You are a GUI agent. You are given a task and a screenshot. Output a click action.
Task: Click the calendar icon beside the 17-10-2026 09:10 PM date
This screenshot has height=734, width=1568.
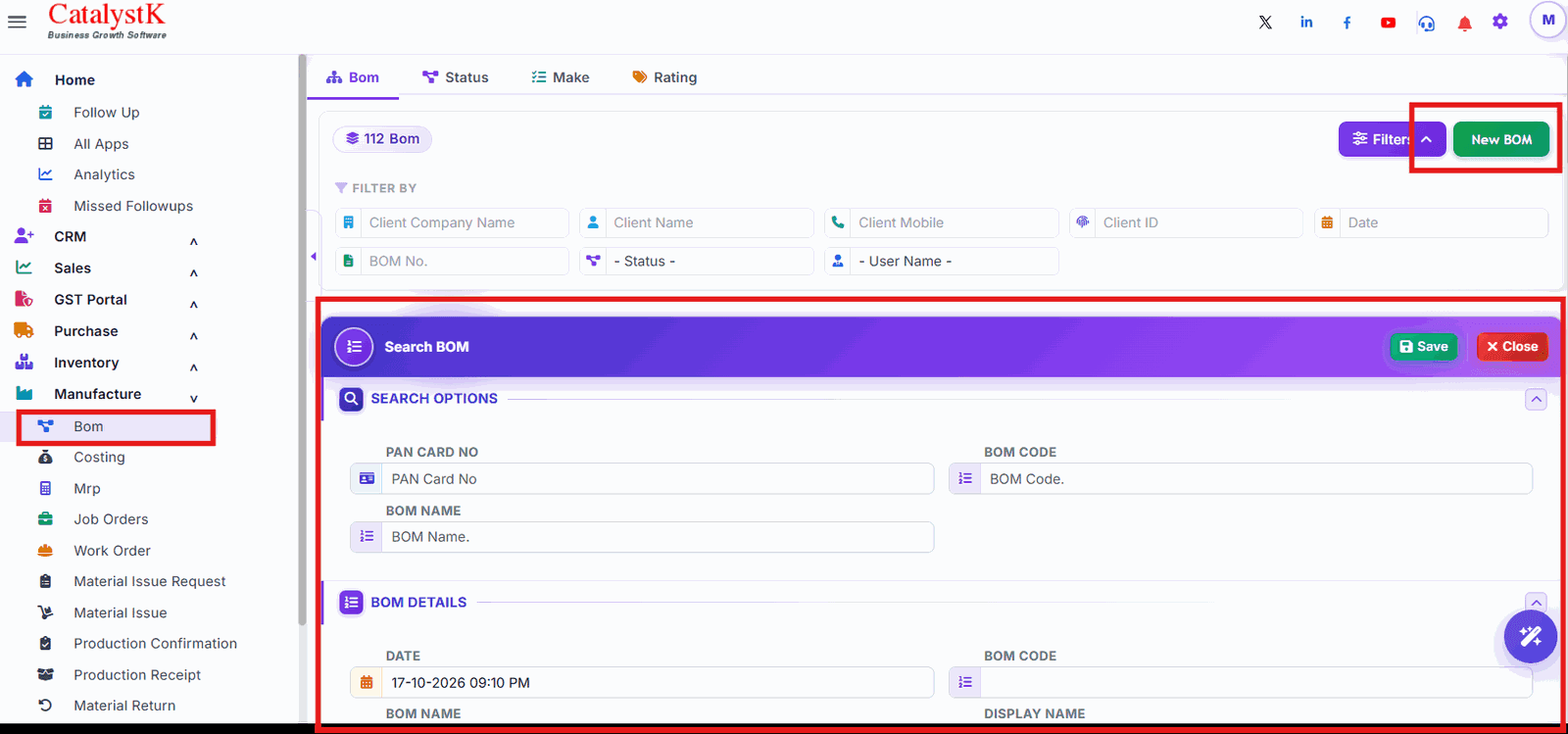tap(367, 682)
